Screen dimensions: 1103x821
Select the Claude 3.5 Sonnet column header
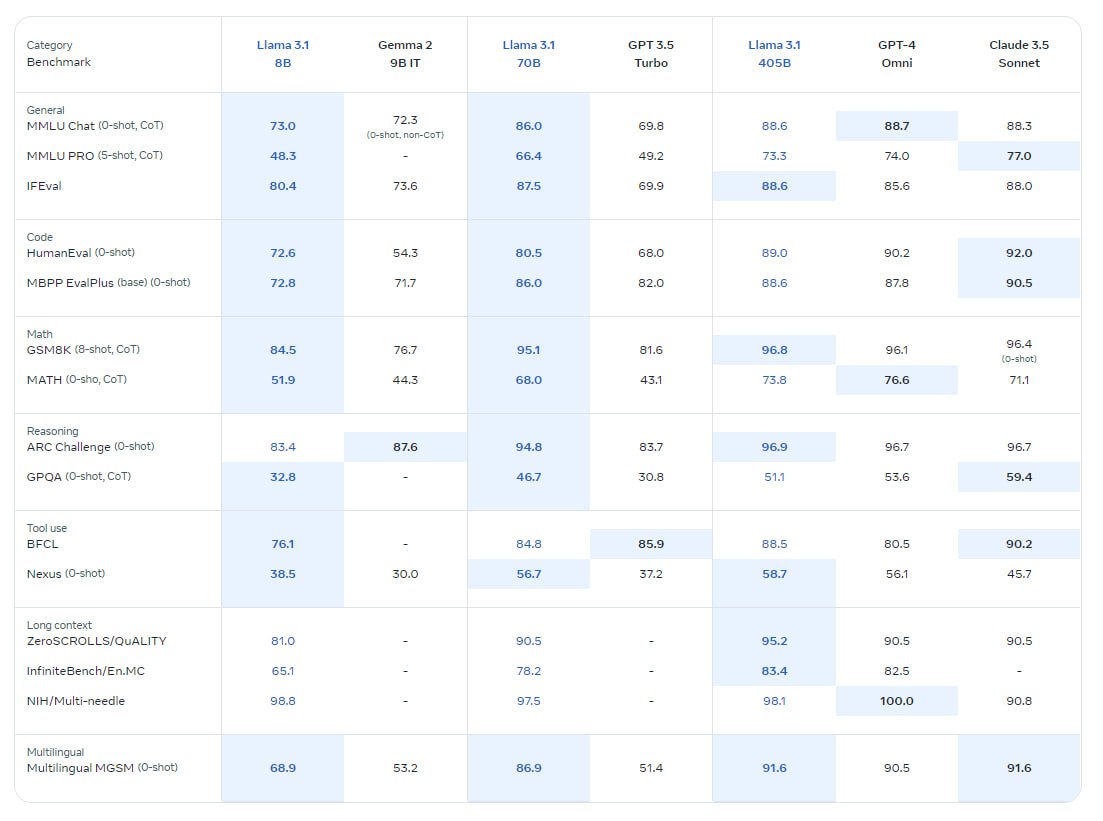(1019, 54)
